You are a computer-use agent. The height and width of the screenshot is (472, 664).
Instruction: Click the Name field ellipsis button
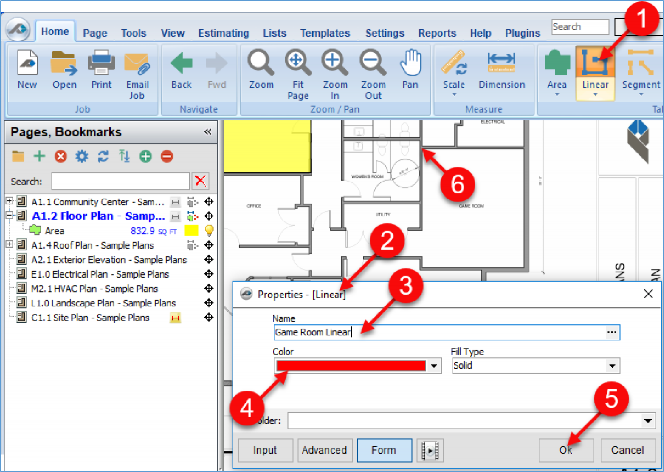611,332
